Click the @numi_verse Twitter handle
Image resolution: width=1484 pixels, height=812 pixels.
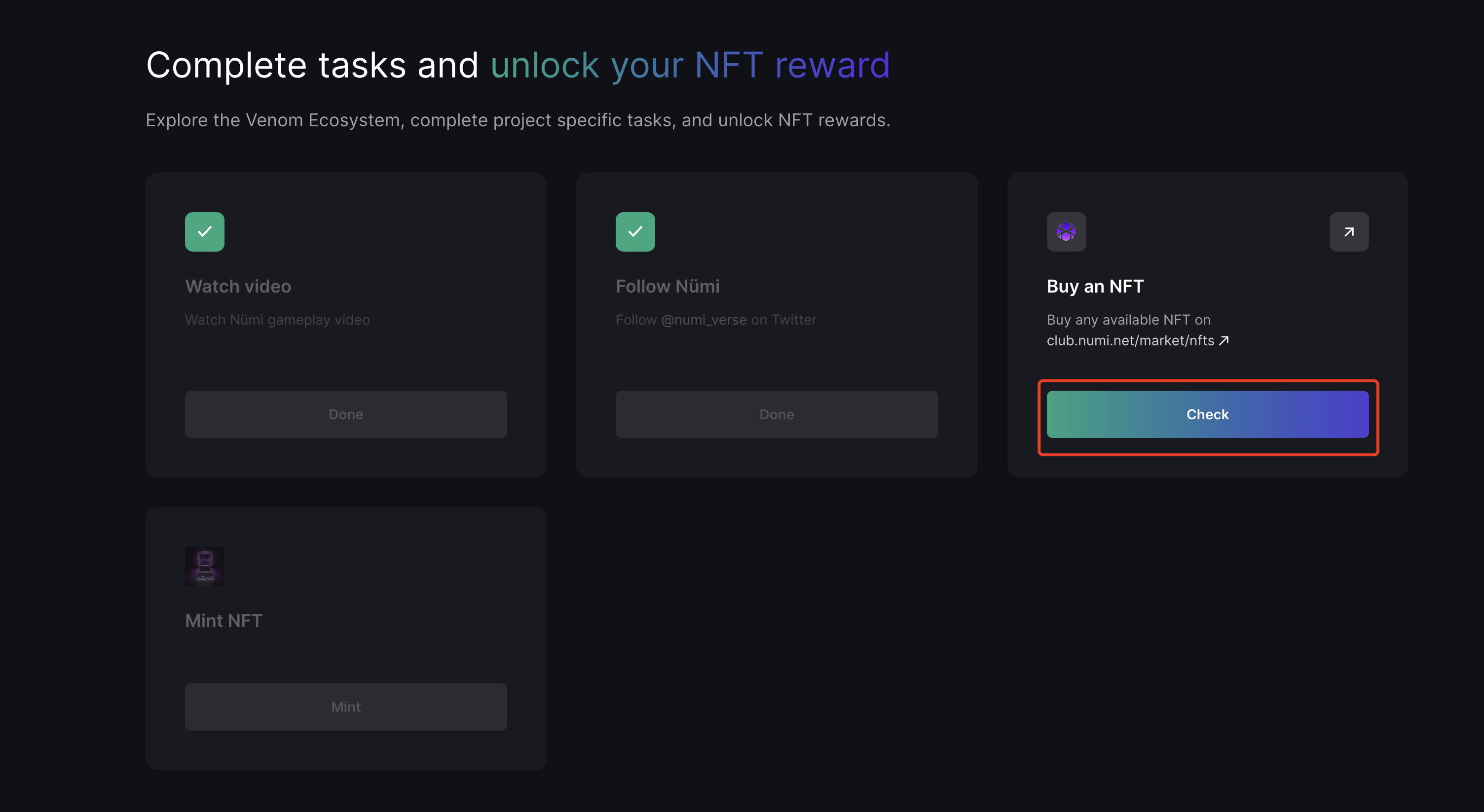pos(704,320)
